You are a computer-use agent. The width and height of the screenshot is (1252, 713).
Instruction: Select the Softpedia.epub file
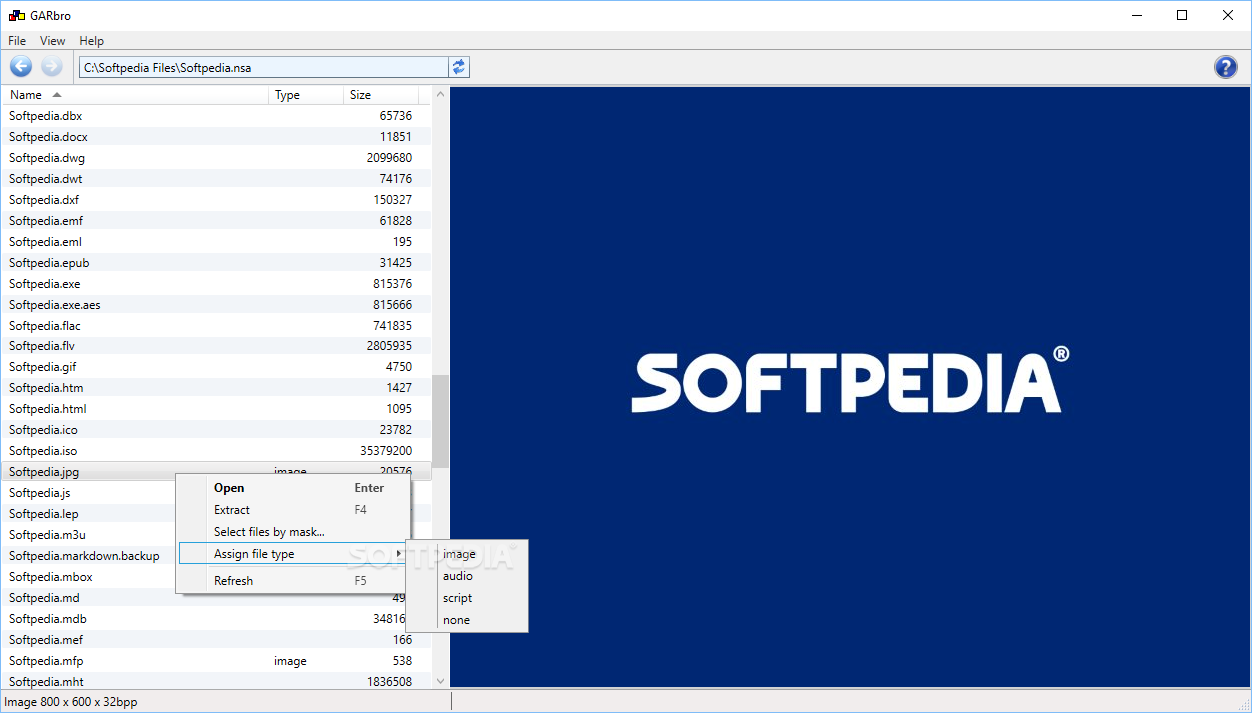tap(217, 263)
